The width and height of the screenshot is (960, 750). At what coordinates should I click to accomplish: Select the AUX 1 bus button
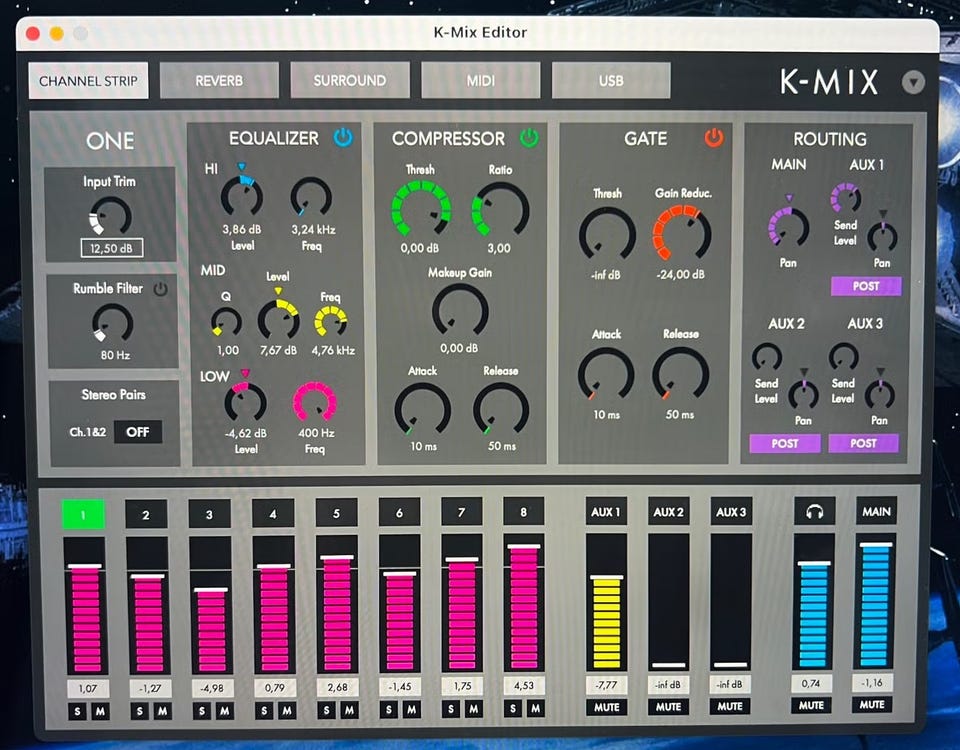[x=606, y=512]
